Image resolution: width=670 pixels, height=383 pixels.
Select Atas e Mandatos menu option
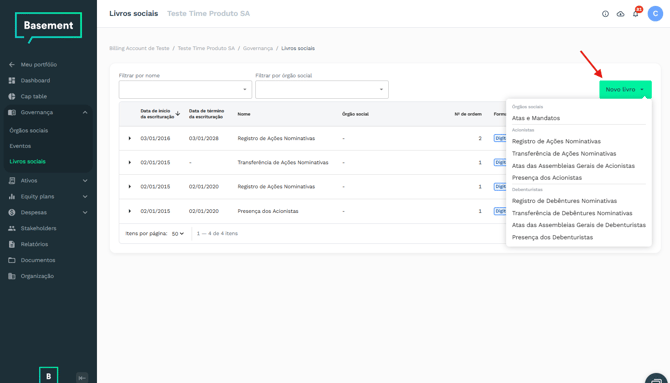tap(536, 118)
